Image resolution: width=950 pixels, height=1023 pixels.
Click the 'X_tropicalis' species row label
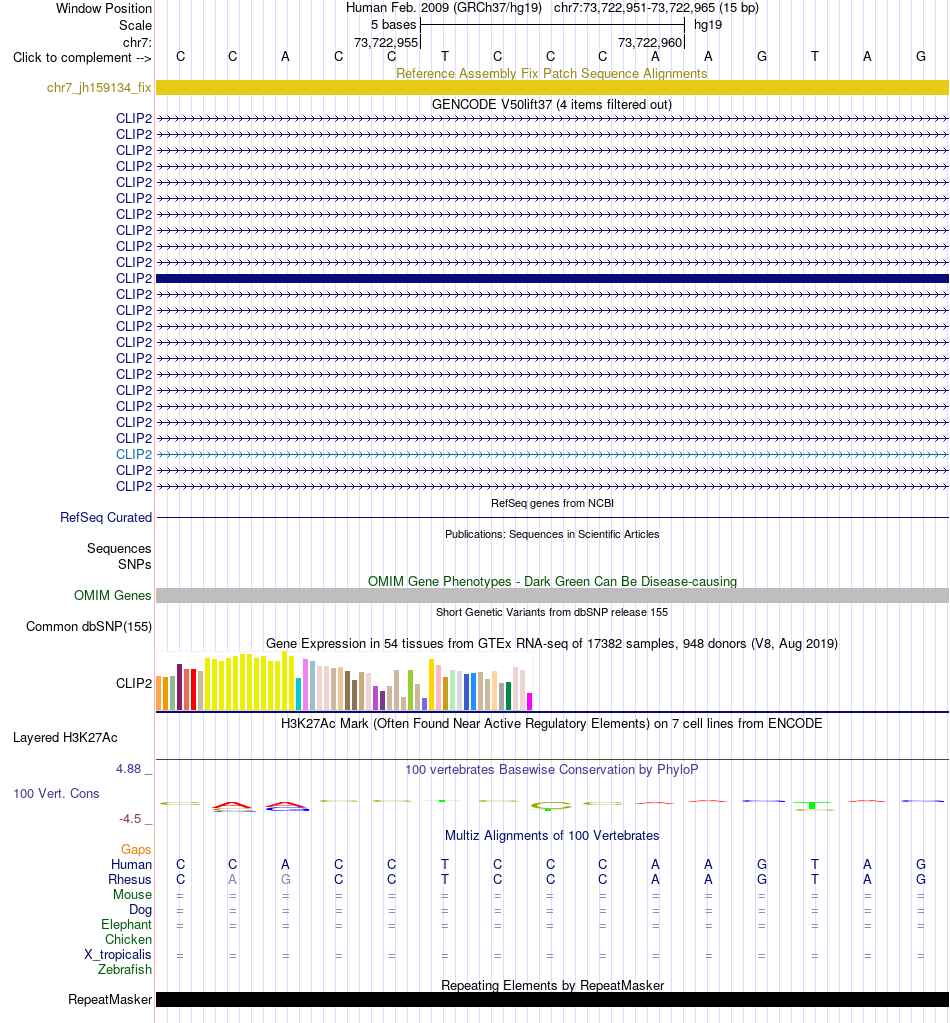click(118, 954)
